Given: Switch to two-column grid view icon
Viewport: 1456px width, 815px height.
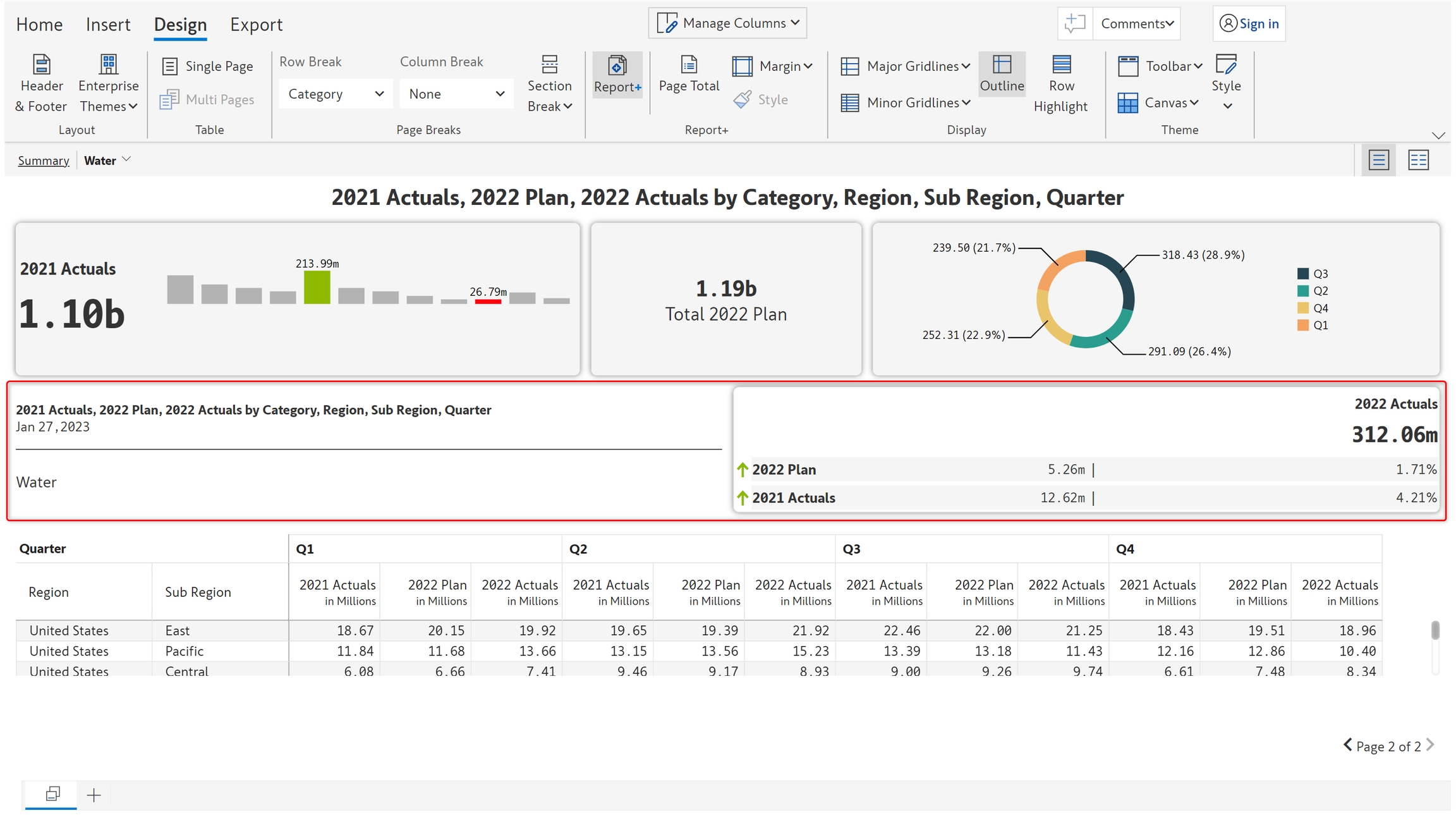Looking at the screenshot, I should [1418, 160].
